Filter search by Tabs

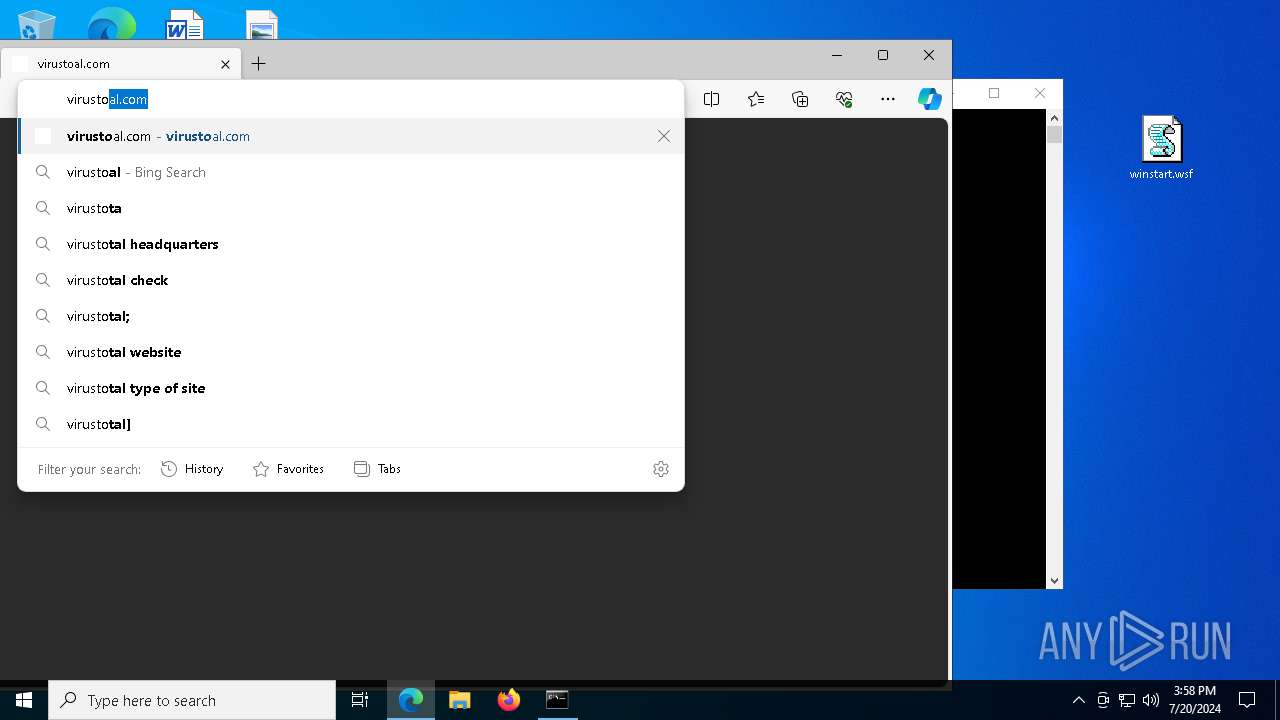point(377,469)
